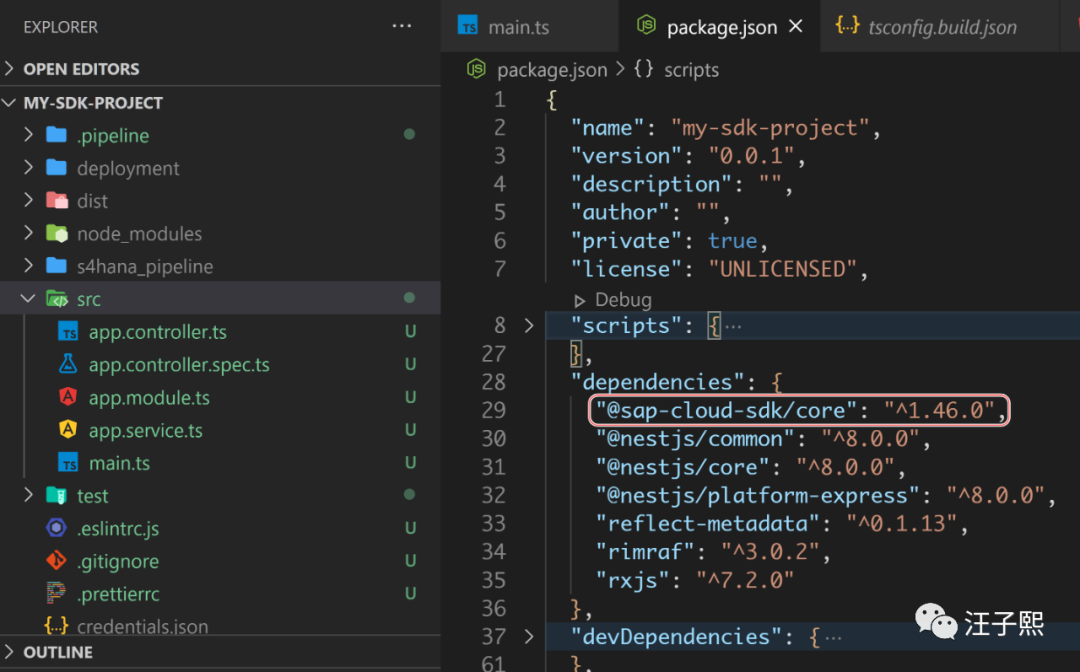Image resolution: width=1080 pixels, height=672 pixels.
Task: Click the ESLint icon beside .eslintrc.js
Action: tap(57, 528)
